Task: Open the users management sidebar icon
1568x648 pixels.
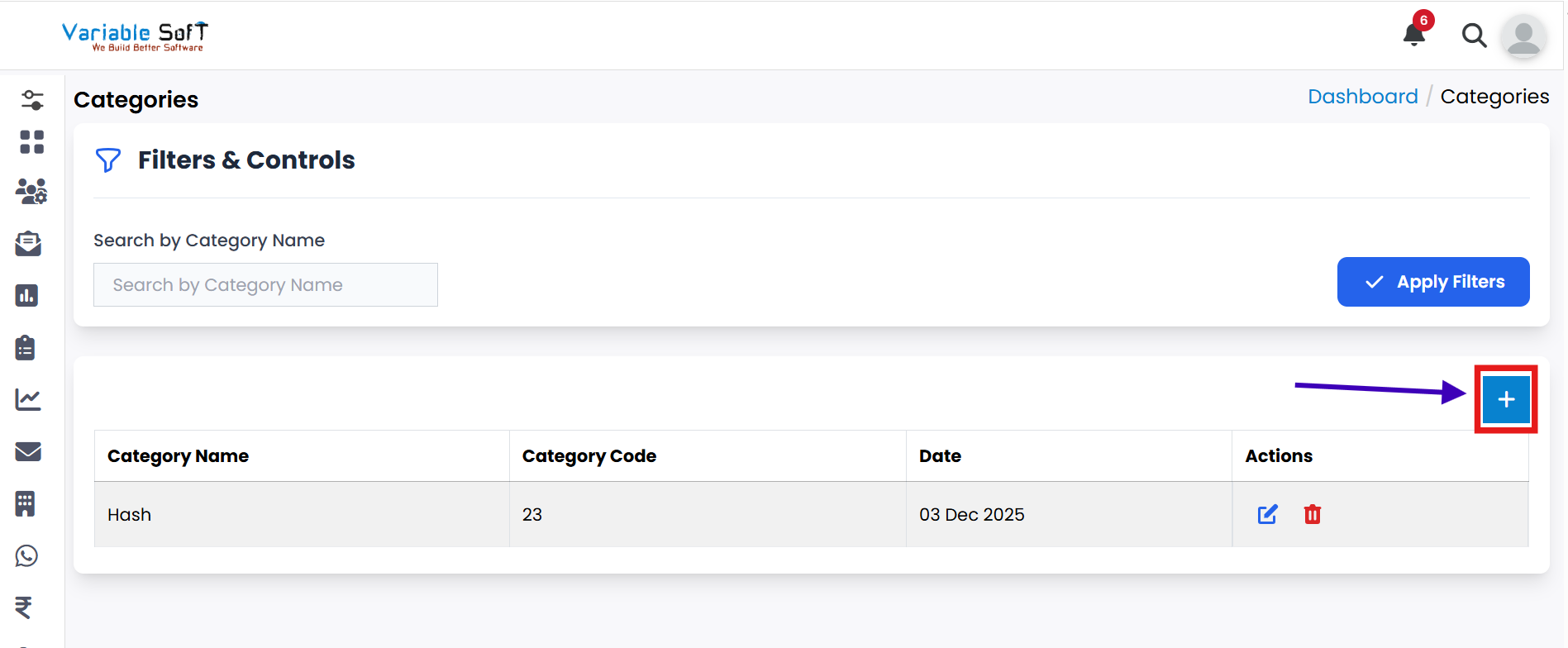Action: [31, 192]
